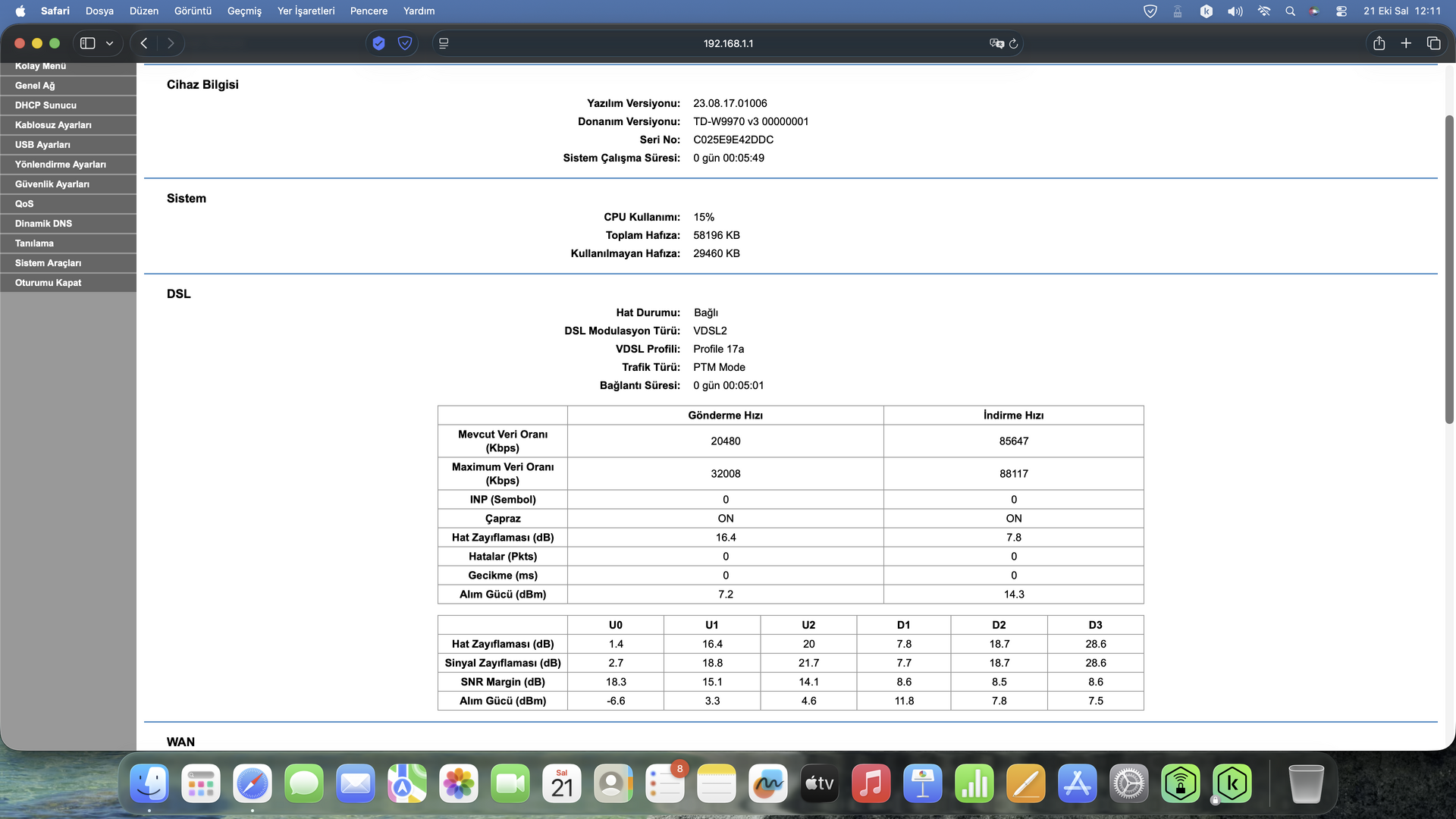Open the Share sheet icon
Viewport: 1456px width, 819px height.
1379,43
